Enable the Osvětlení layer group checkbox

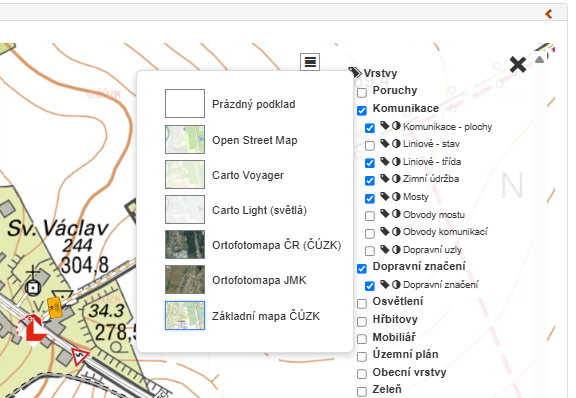pos(362,303)
